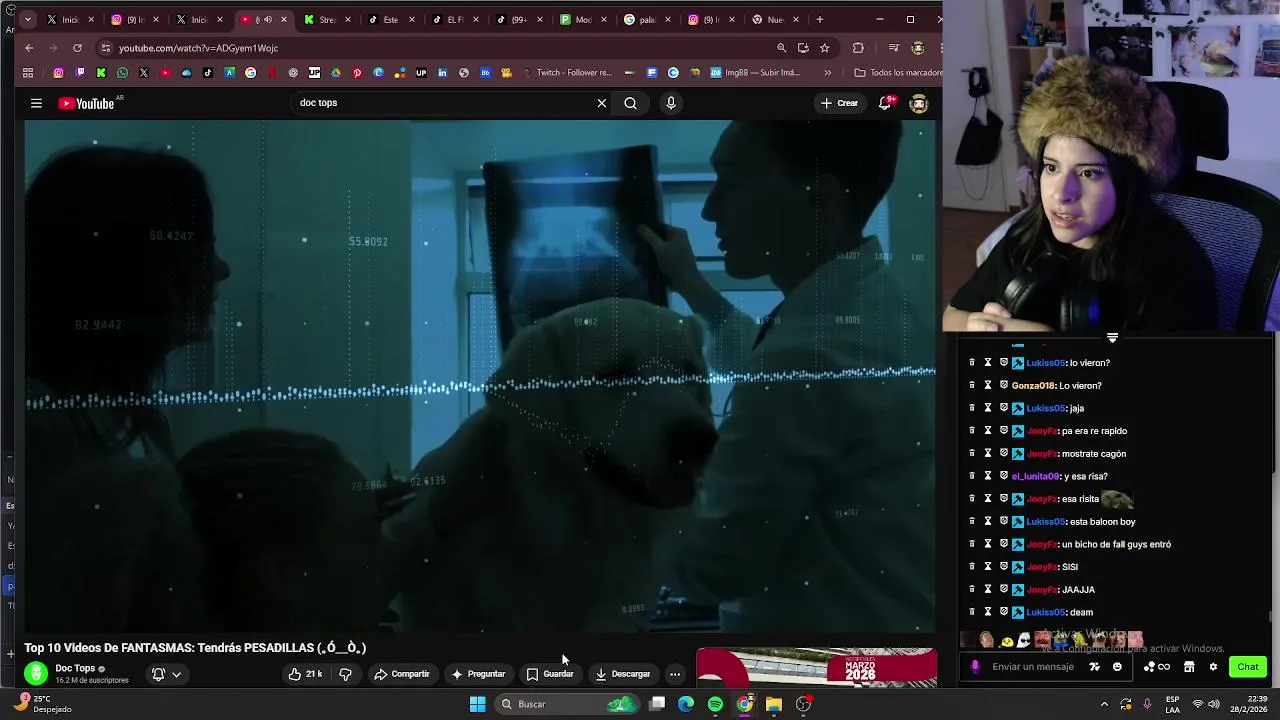1280x720 pixels.
Task: Open the Doc Tops channel avatar
Action: coord(36,674)
